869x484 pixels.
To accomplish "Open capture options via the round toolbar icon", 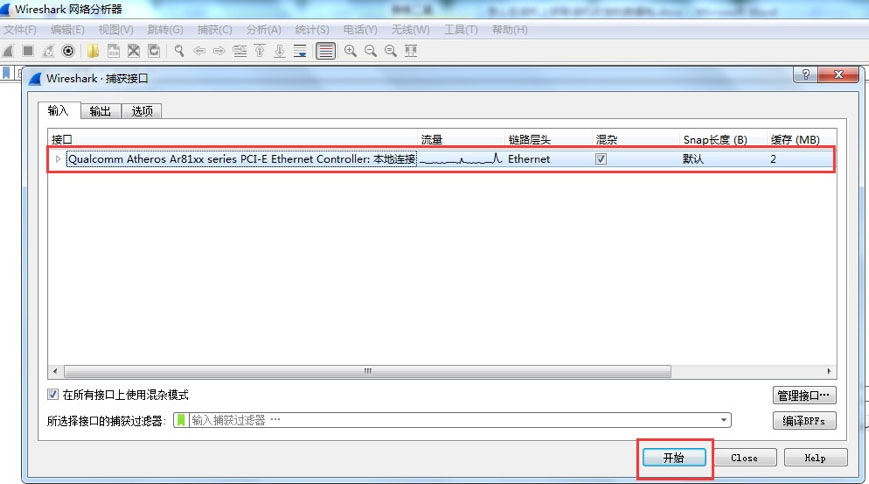I will click(x=68, y=51).
